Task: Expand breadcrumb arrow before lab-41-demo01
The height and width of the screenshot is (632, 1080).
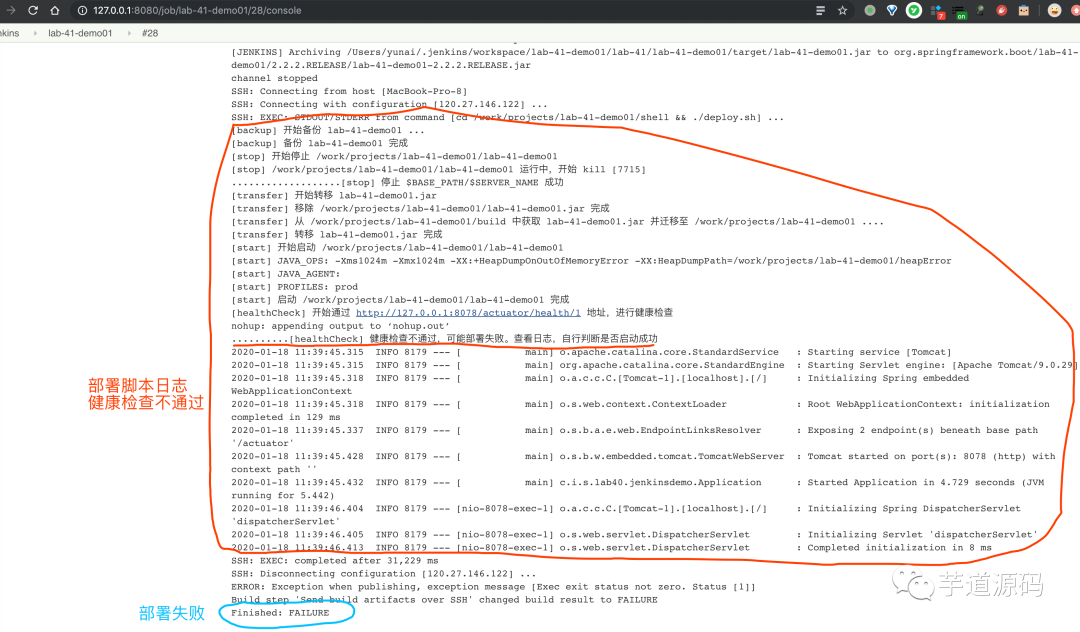Action: tap(34, 33)
